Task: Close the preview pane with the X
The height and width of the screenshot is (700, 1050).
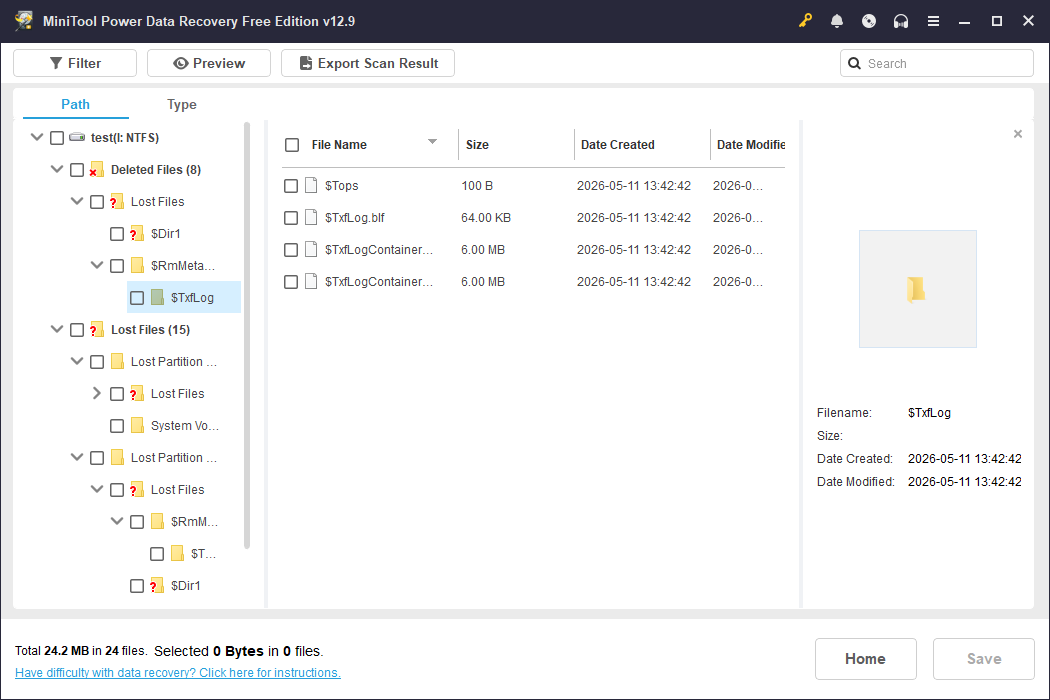Action: click(1017, 134)
